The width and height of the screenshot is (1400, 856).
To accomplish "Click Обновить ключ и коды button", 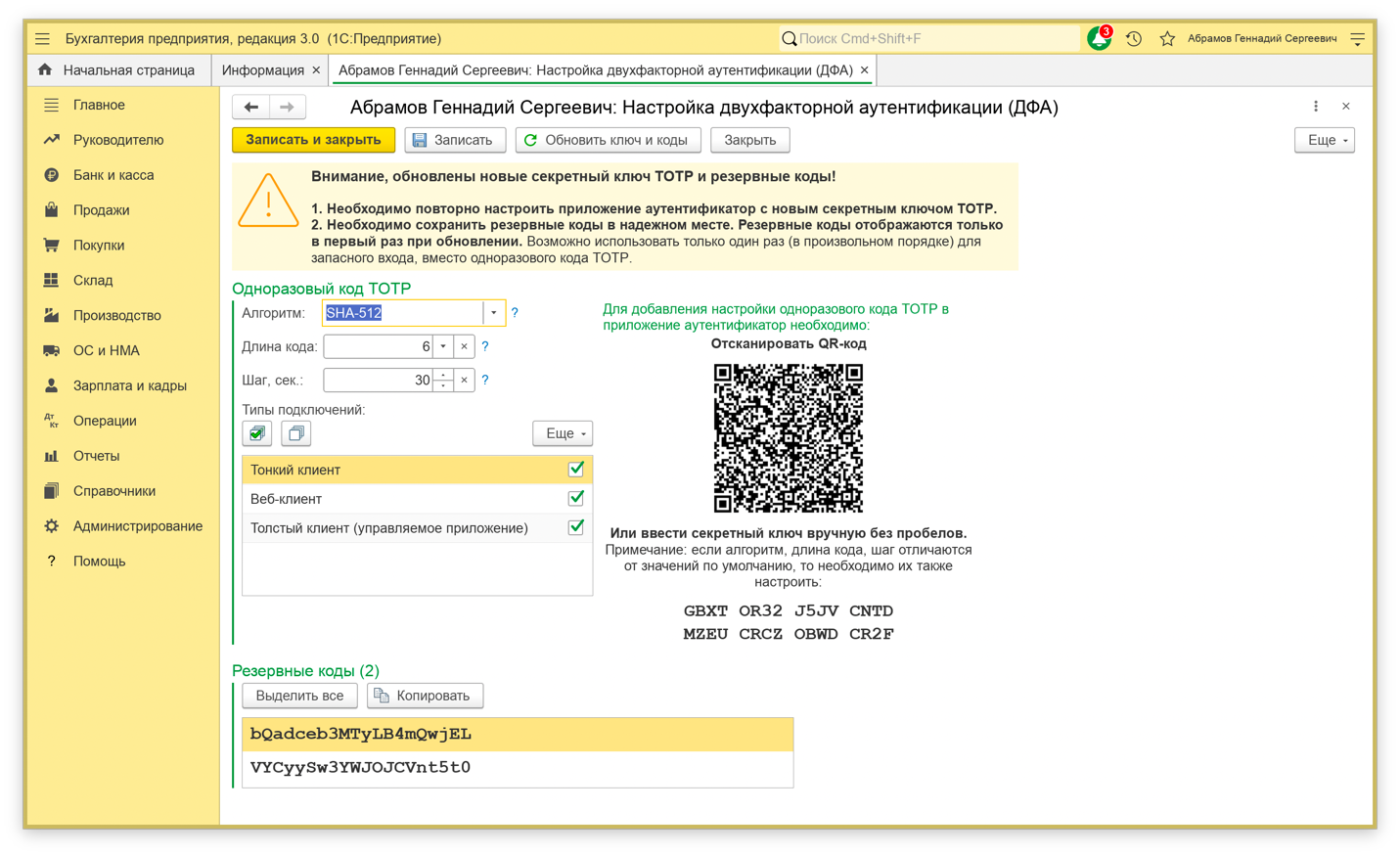I will (608, 140).
